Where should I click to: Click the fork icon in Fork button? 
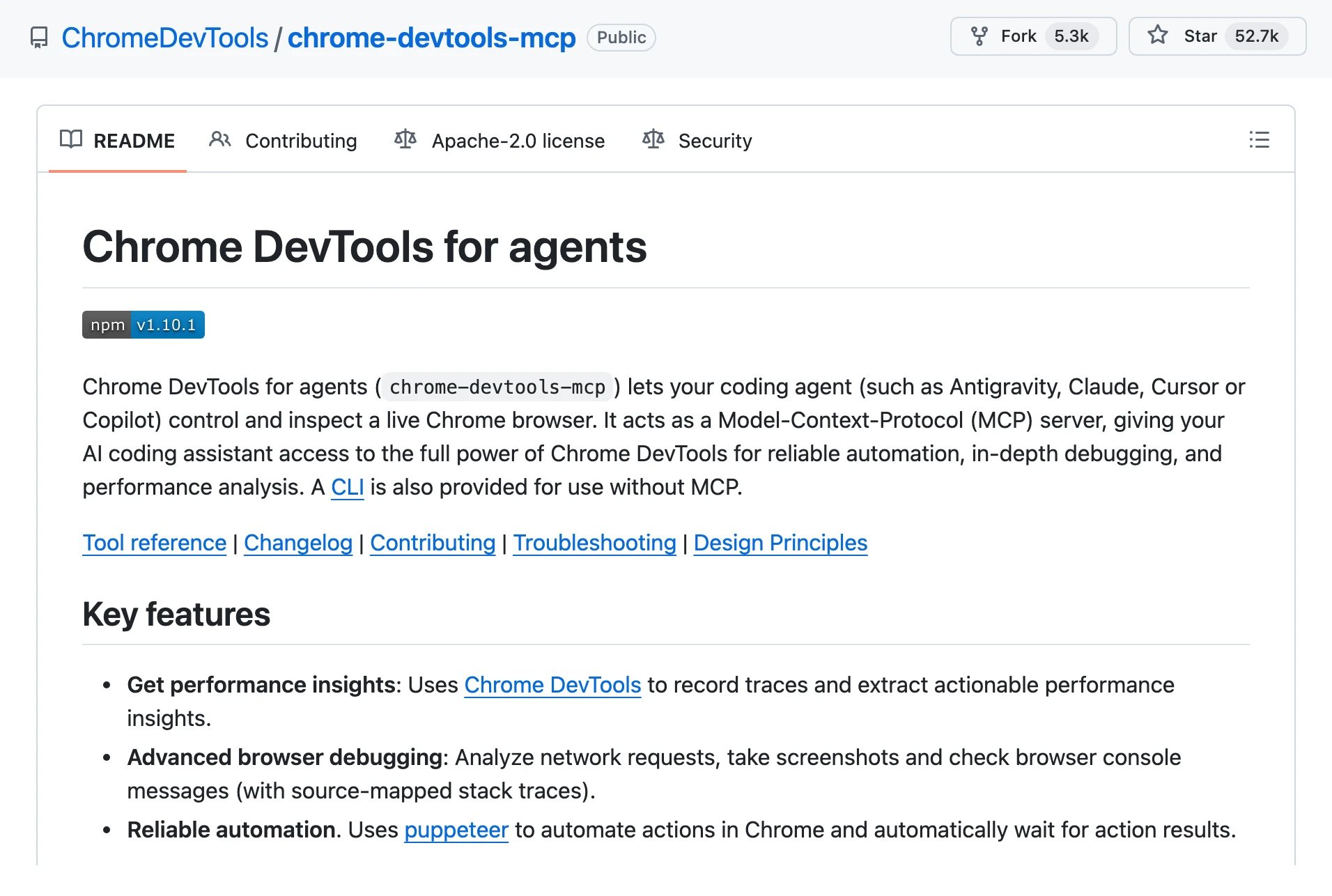pos(979,36)
